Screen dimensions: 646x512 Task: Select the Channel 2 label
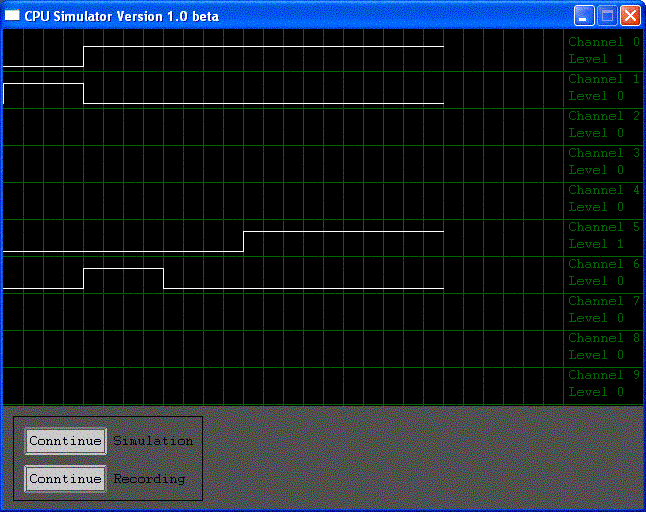coord(604,116)
